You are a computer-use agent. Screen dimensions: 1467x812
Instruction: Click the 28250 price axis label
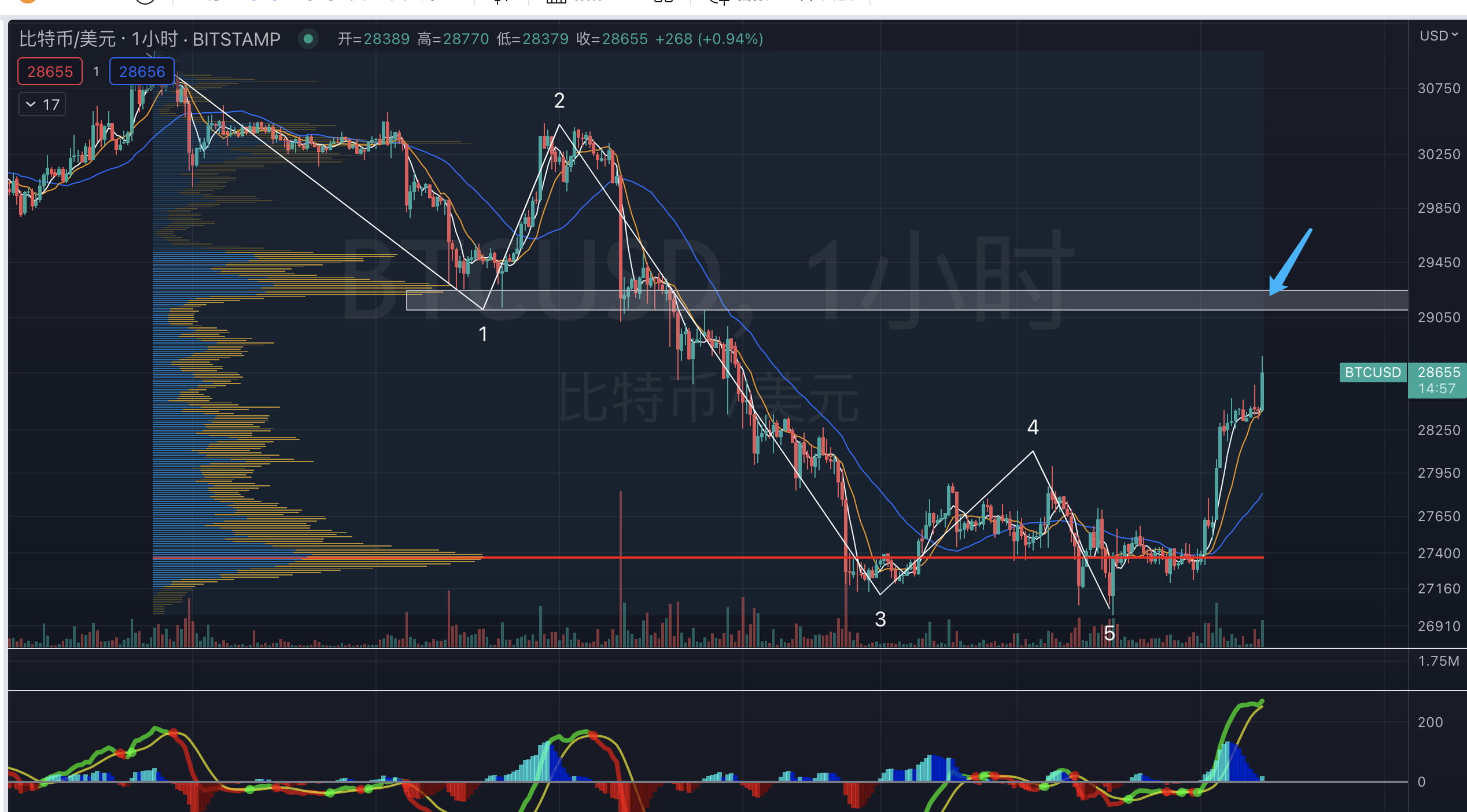point(1439,430)
